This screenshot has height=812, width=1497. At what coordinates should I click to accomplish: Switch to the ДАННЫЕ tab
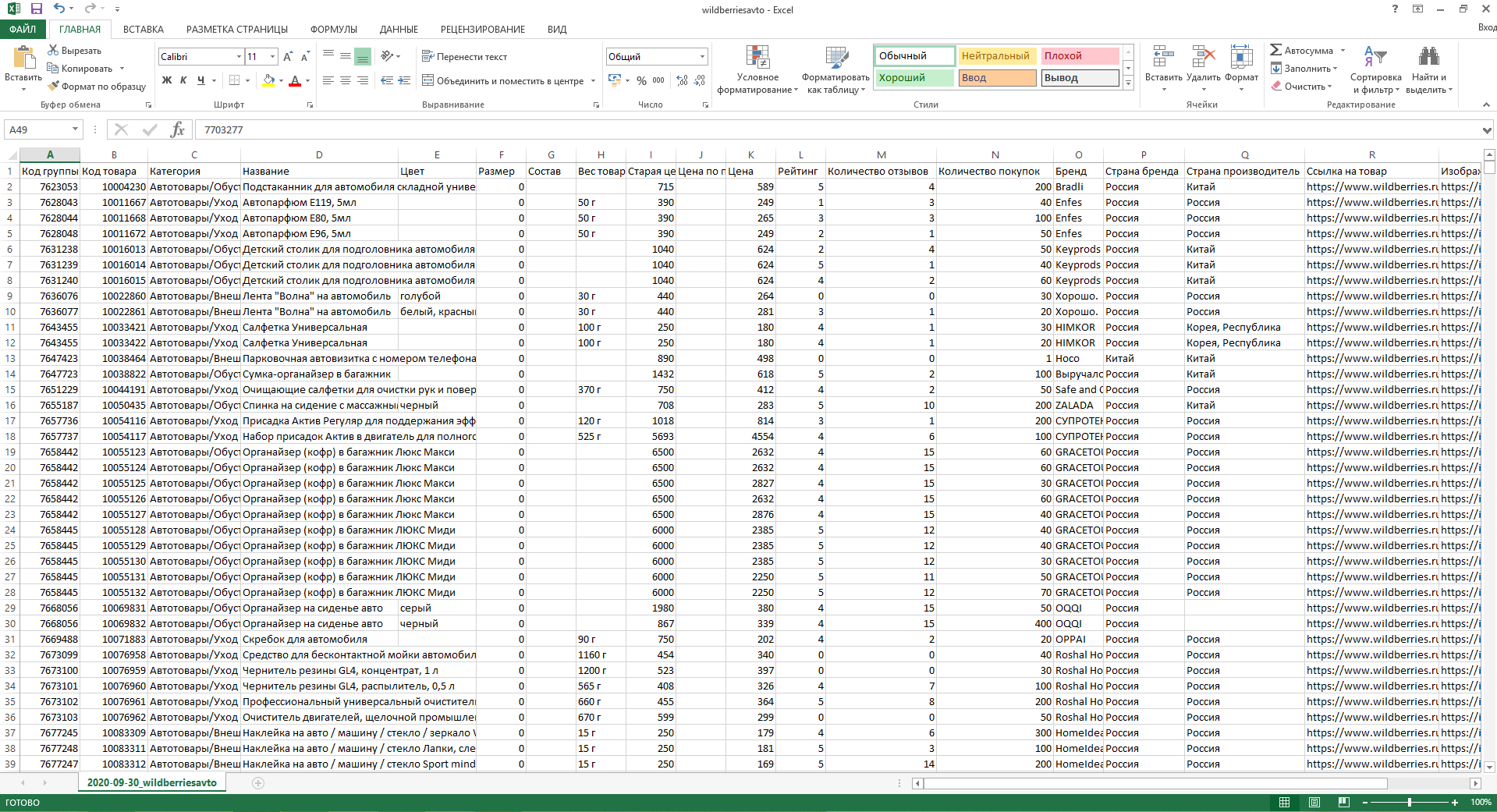click(x=399, y=29)
